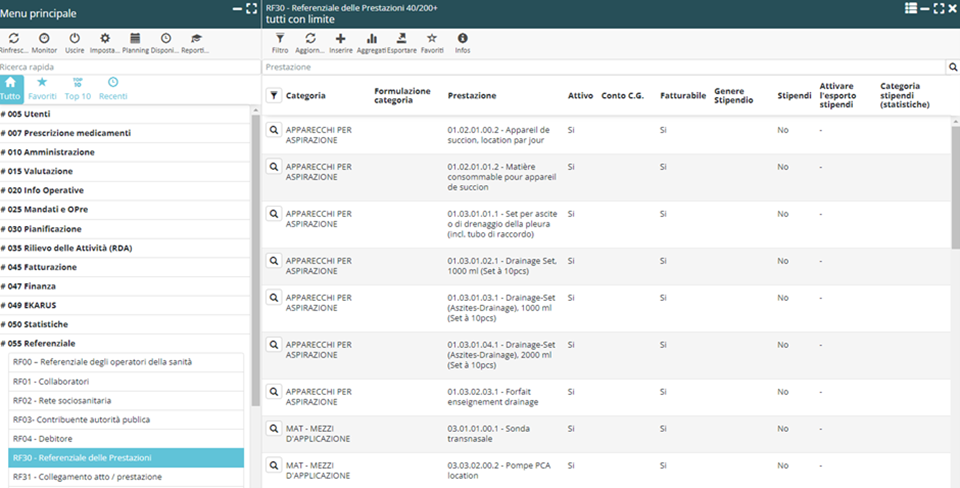Viewport: 960px width, 488px height.
Task: Sort table by Fatturabile column header
Action: [683, 96]
